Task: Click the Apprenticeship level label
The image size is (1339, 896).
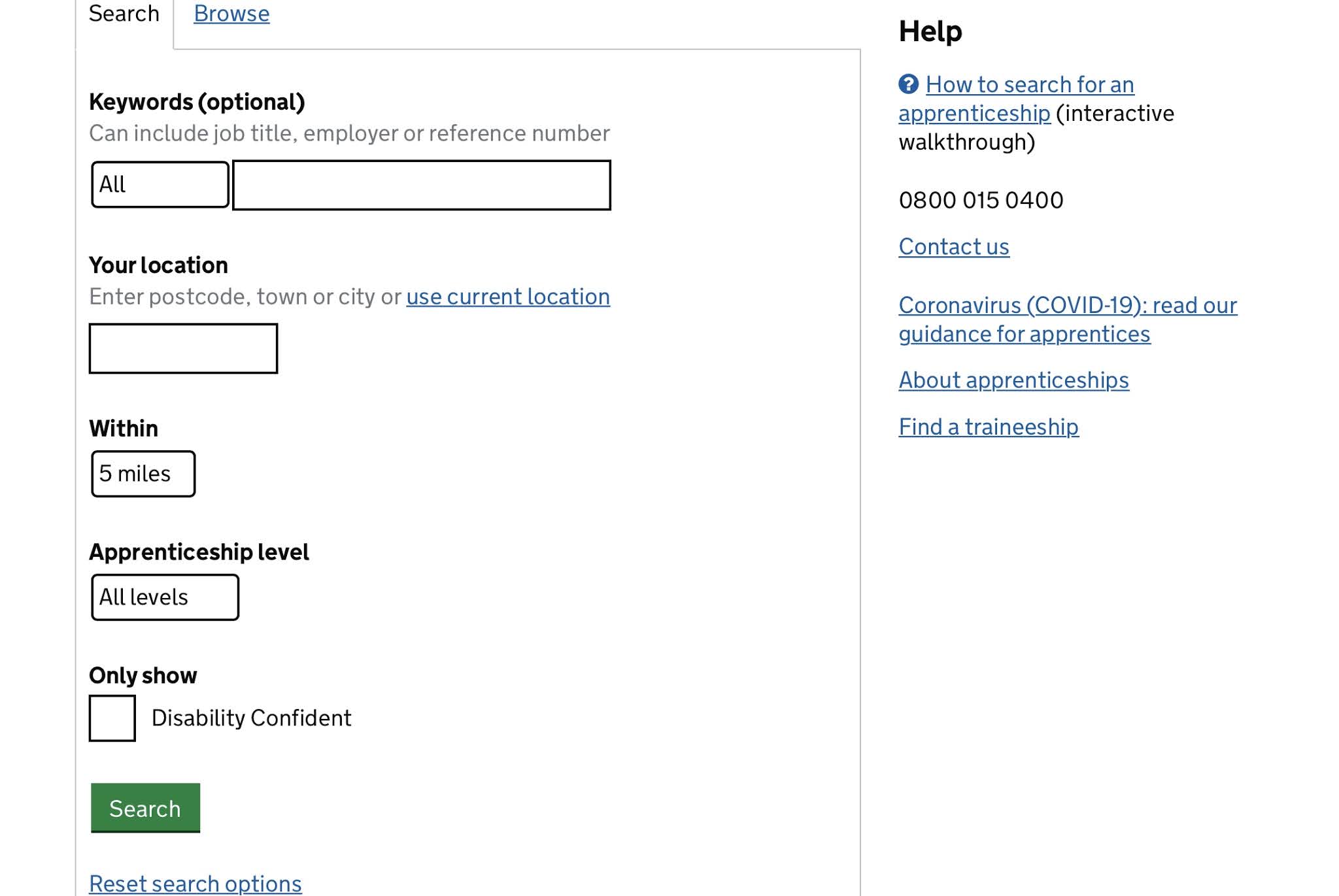Action: (x=199, y=552)
